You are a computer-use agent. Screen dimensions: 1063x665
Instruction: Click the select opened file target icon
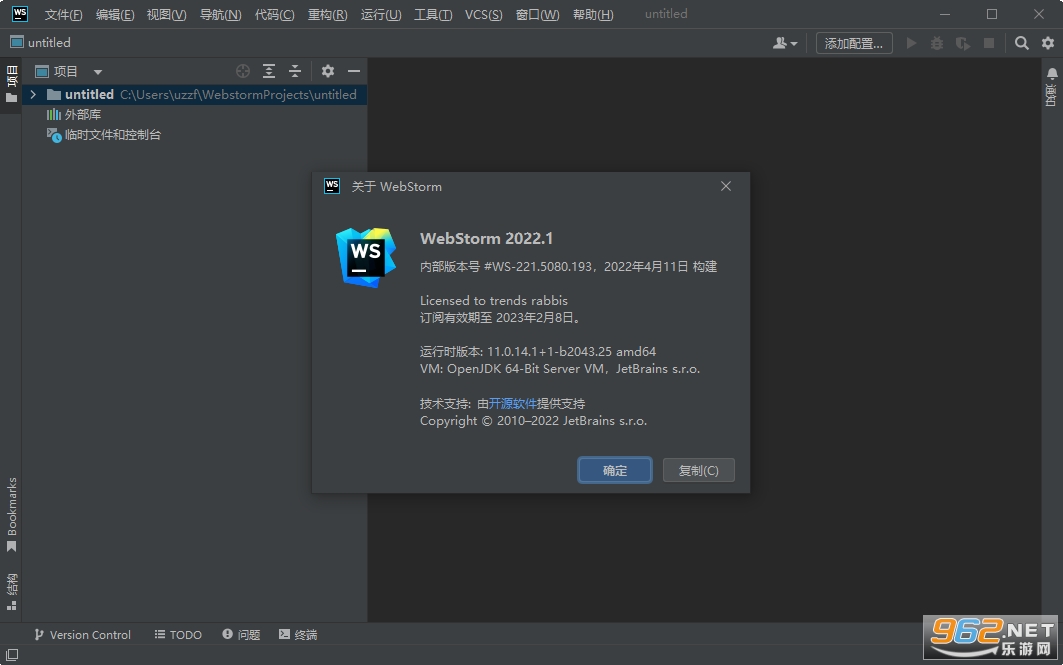[x=243, y=71]
